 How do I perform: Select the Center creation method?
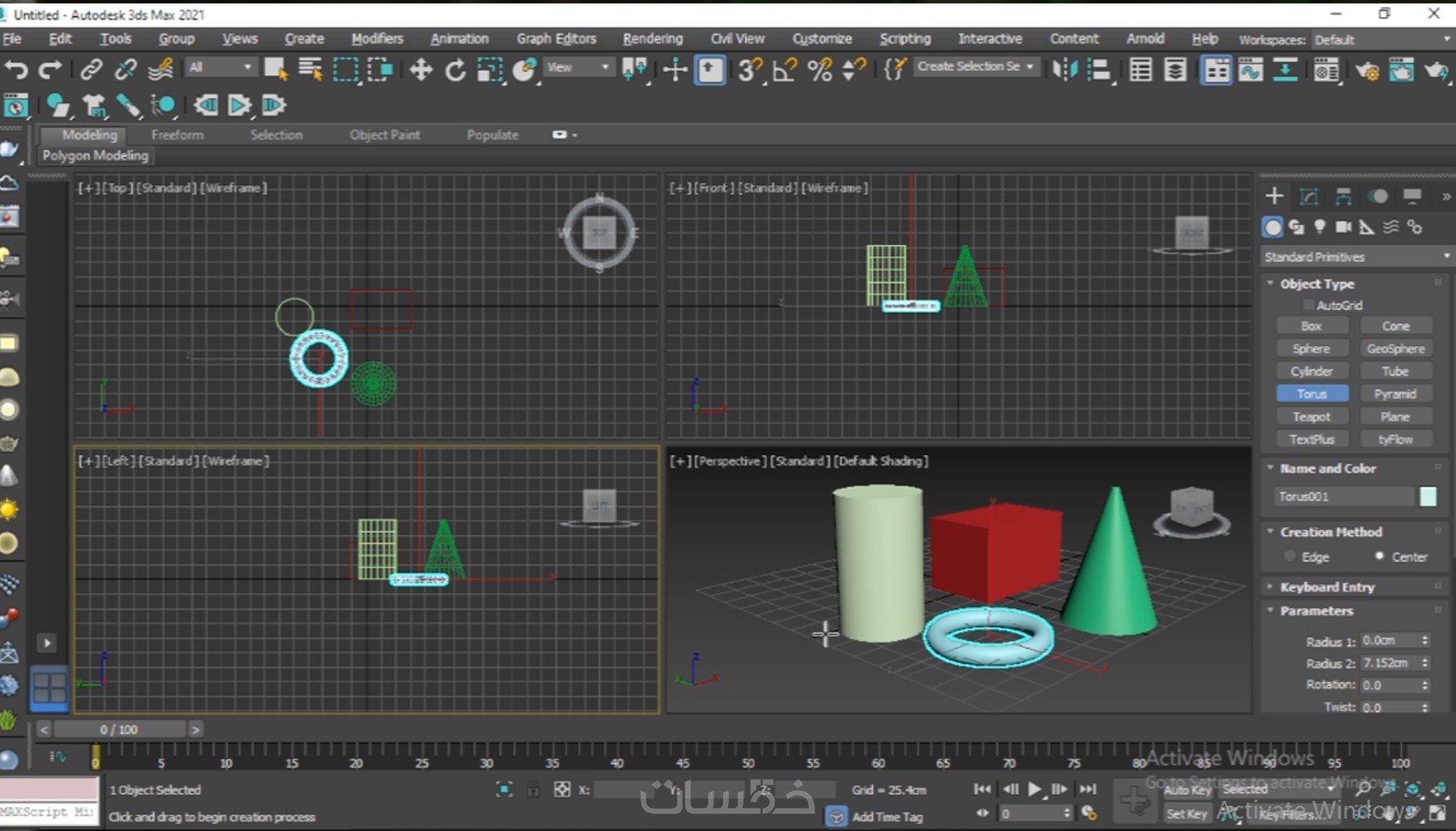1379,556
